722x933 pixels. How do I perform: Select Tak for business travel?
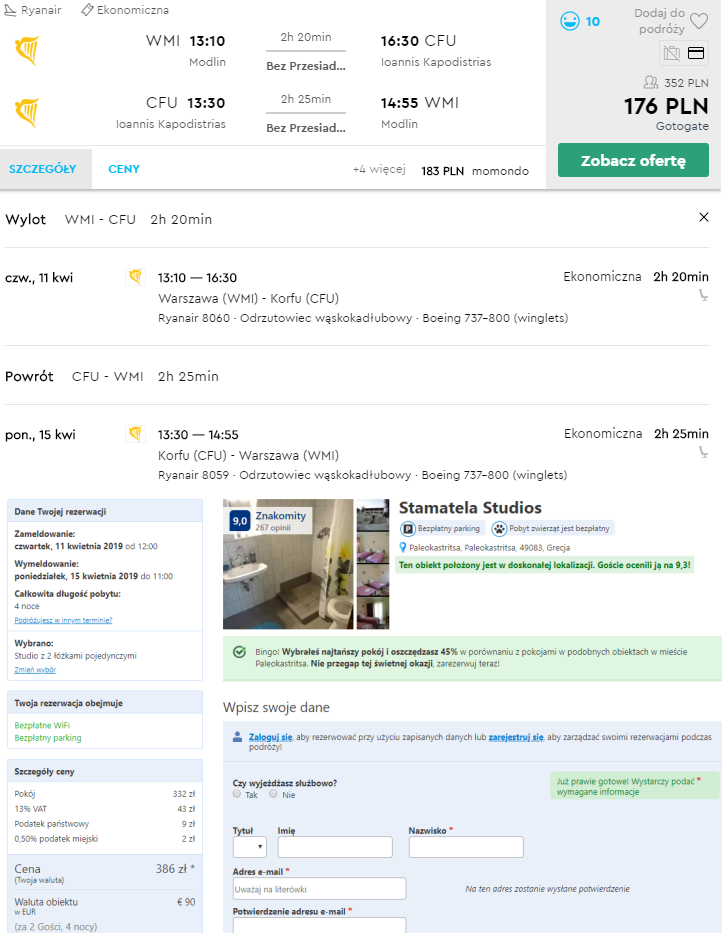click(237, 794)
